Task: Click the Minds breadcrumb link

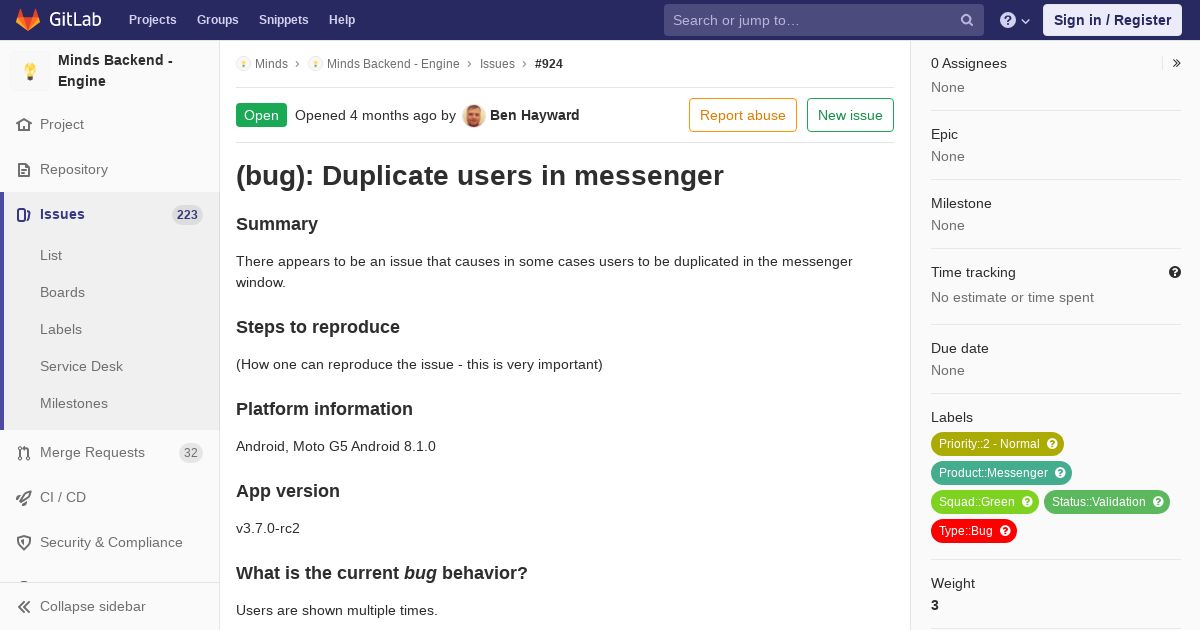Action: pos(271,64)
